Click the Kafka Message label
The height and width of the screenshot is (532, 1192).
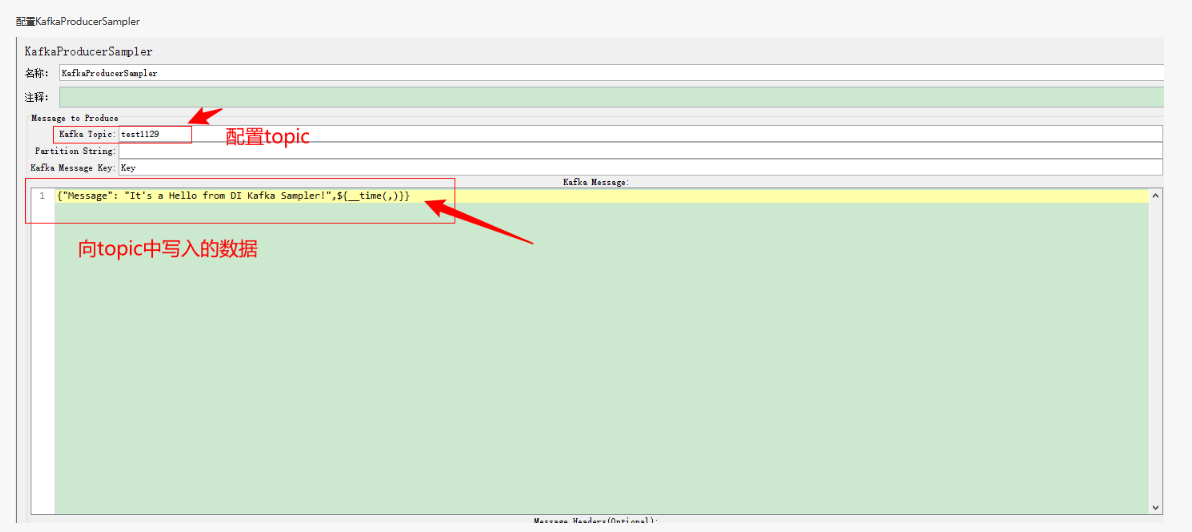tap(596, 182)
